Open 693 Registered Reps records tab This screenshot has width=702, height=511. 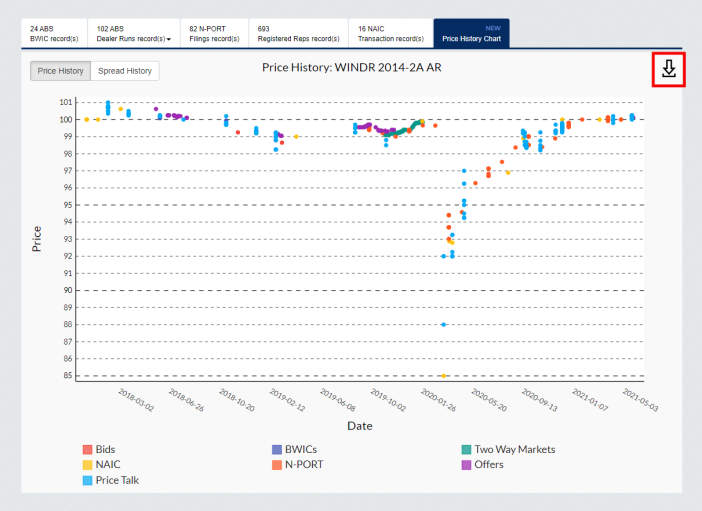click(x=296, y=33)
